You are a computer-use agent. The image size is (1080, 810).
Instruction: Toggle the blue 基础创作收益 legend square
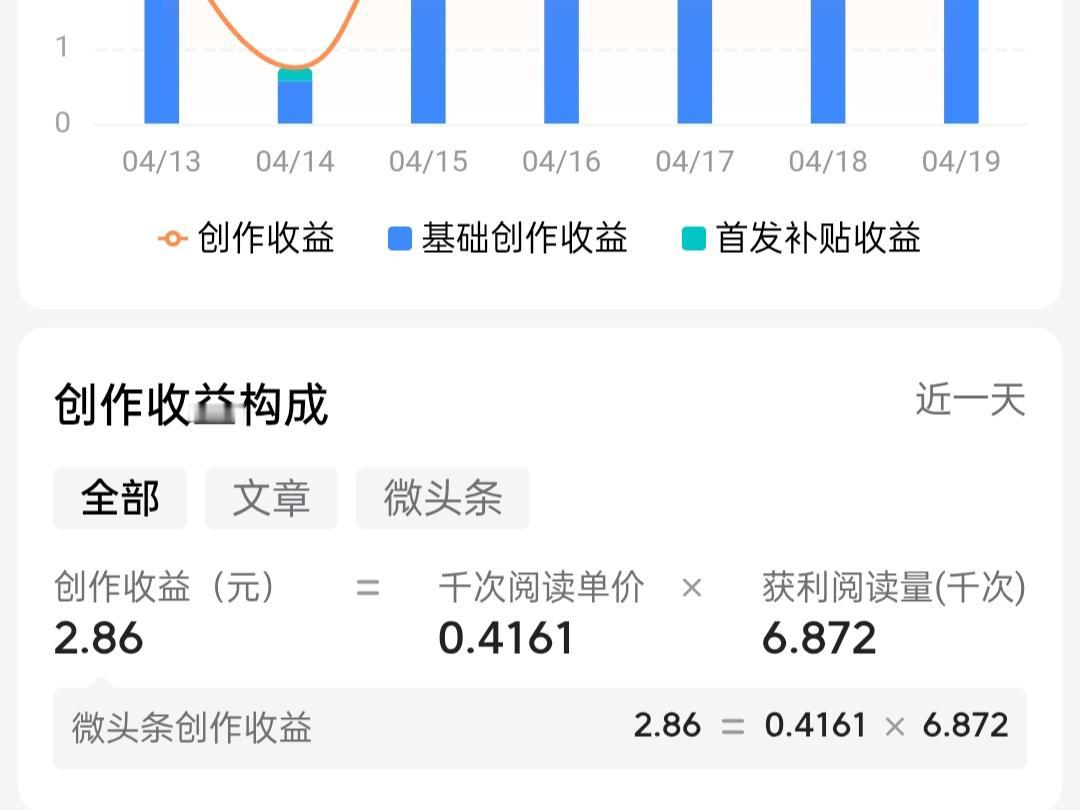[x=399, y=238]
